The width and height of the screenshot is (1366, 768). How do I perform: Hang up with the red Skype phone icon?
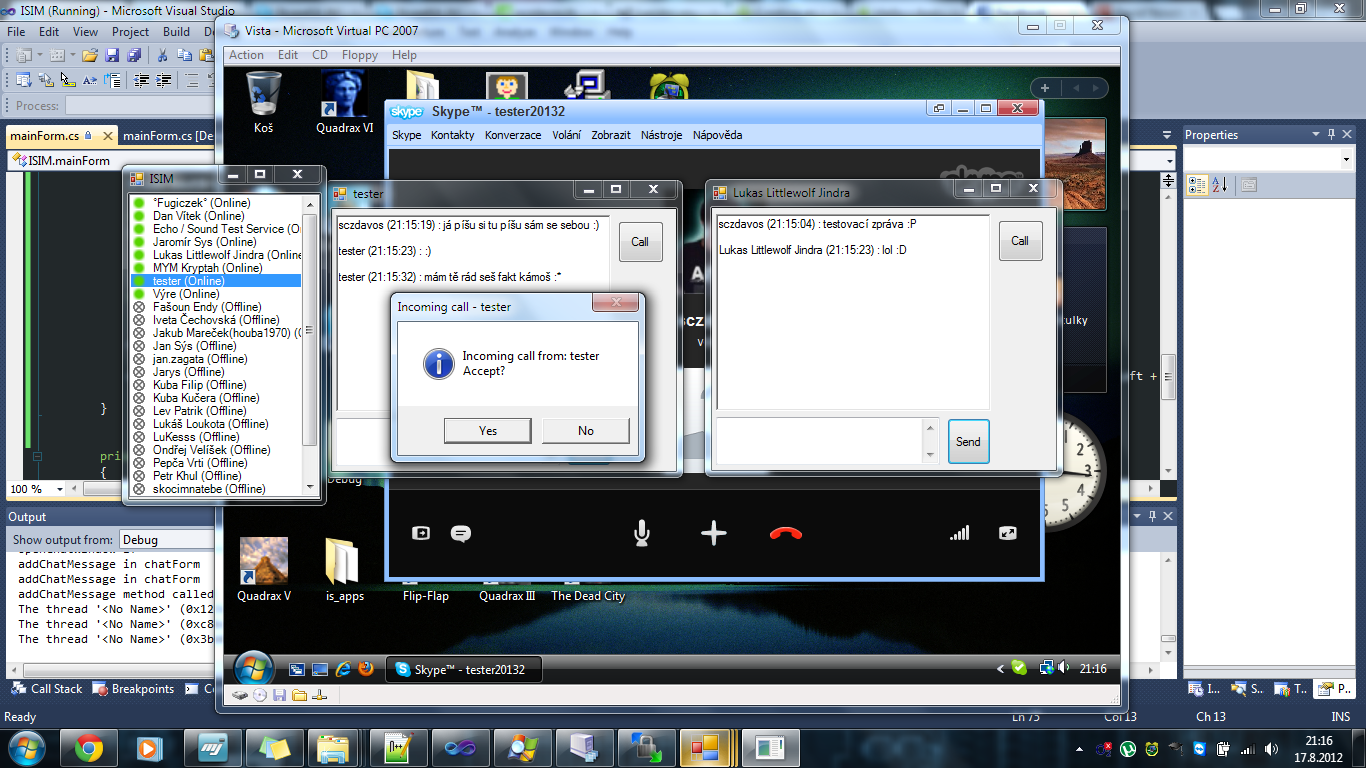click(786, 534)
